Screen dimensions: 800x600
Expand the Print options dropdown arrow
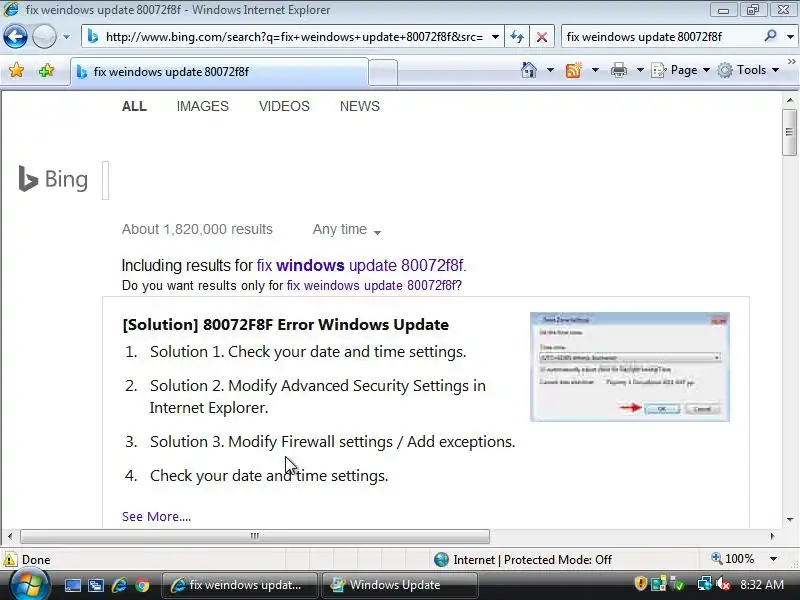point(640,70)
